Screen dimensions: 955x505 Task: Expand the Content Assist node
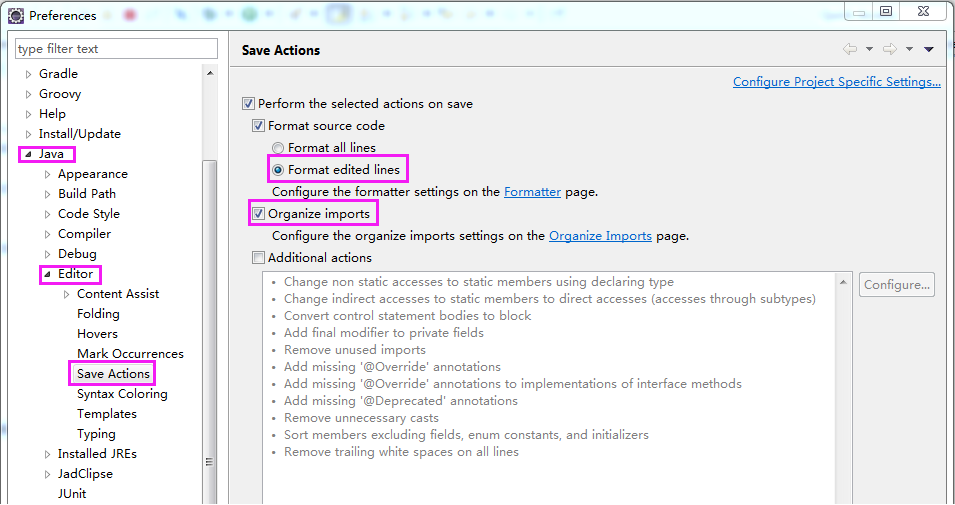[x=67, y=294]
